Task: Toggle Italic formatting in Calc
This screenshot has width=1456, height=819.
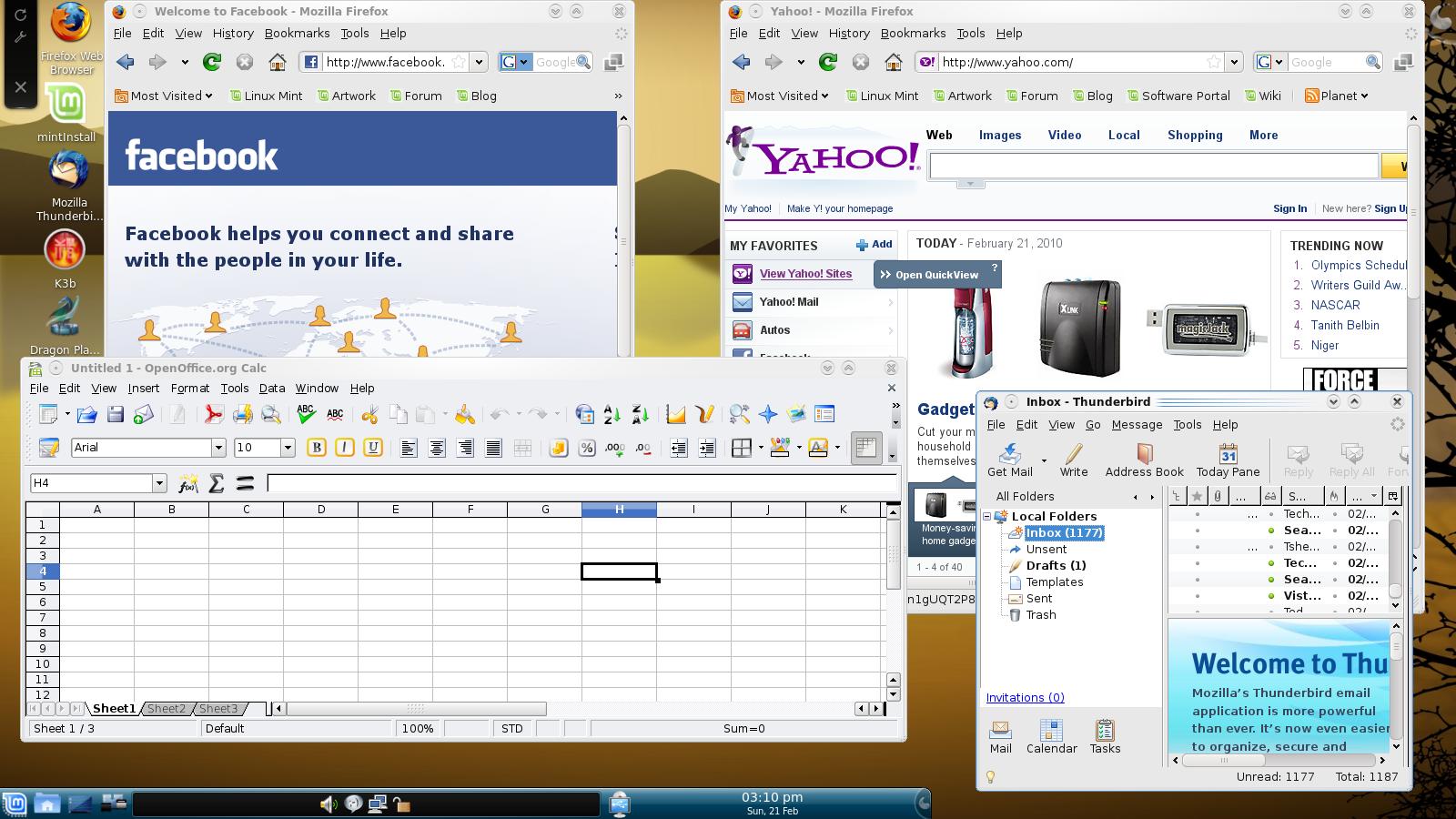Action: tap(344, 448)
